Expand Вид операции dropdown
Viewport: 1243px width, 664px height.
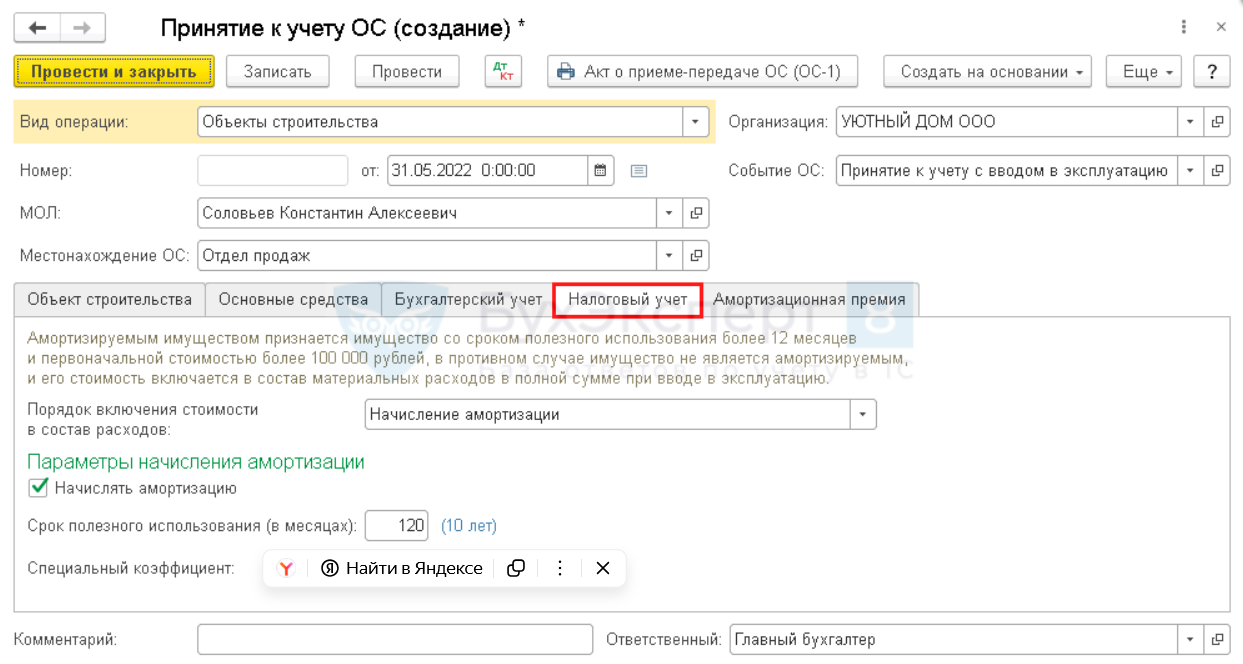point(695,122)
